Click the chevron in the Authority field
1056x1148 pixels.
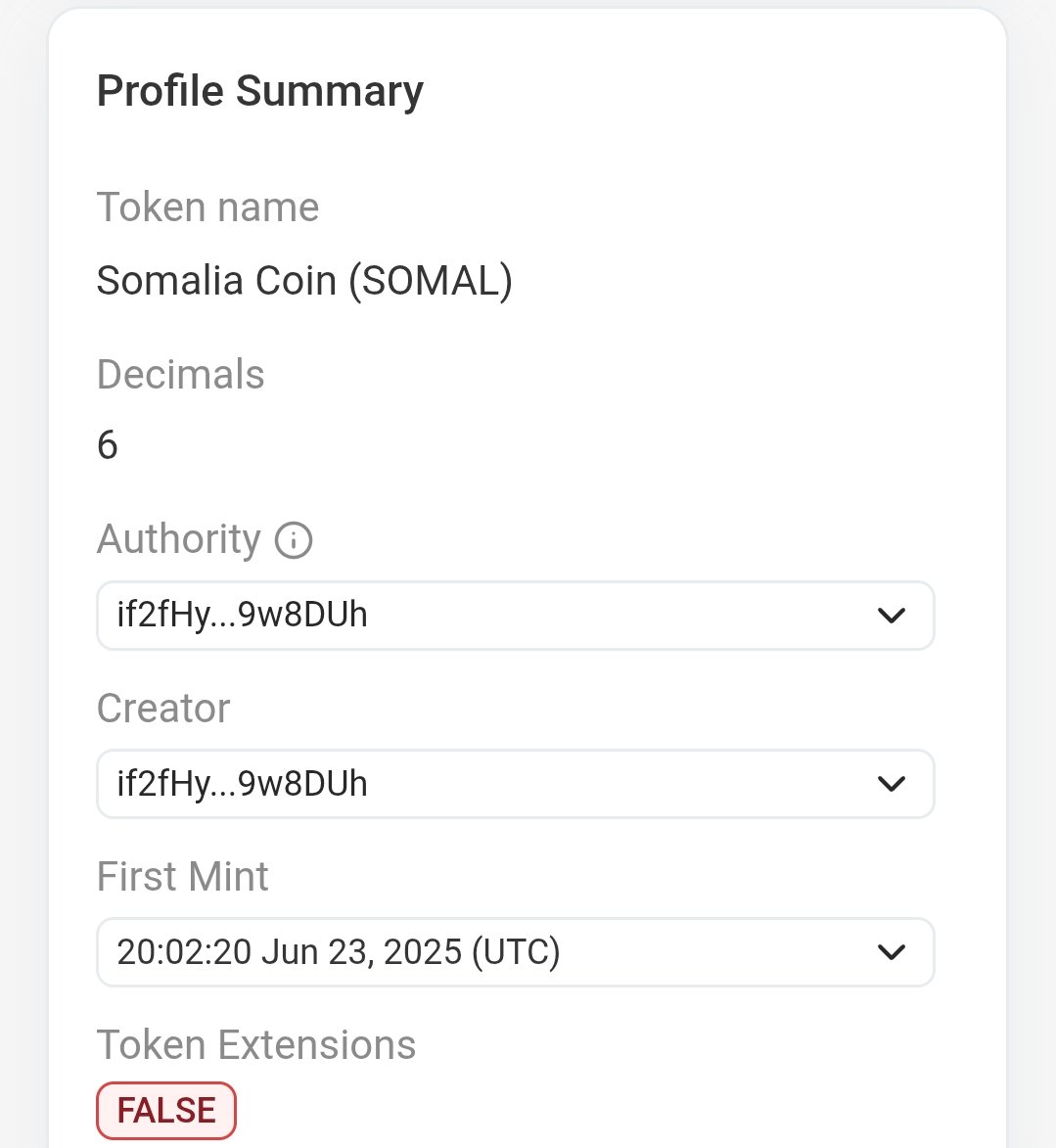[x=891, y=616]
